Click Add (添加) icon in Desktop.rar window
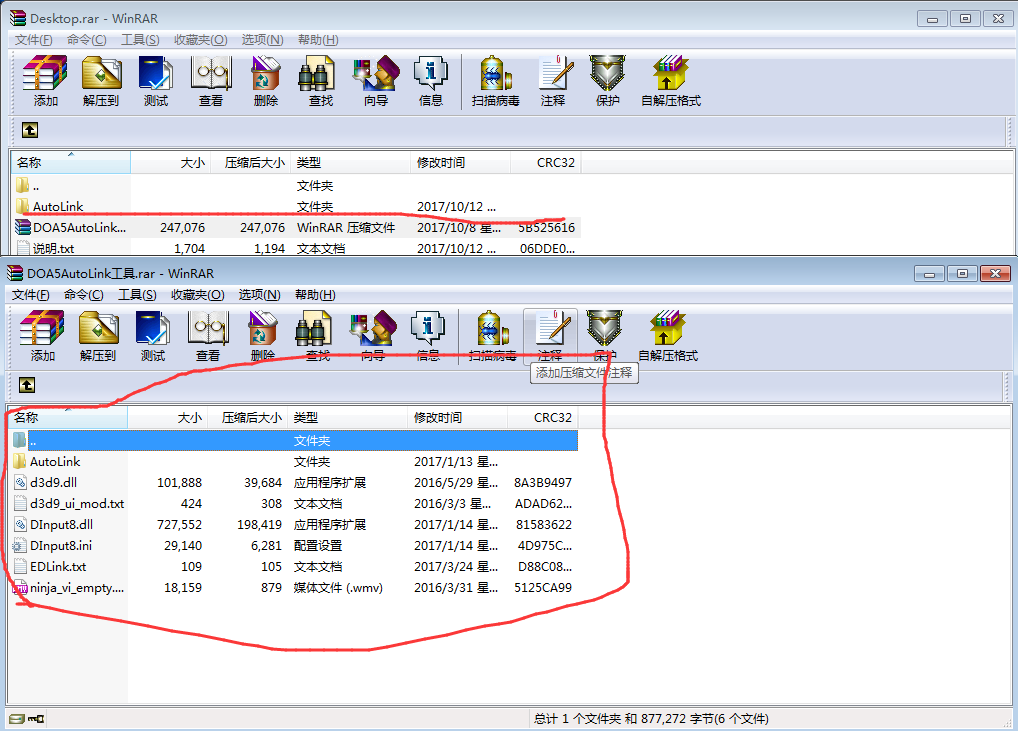The width and height of the screenshot is (1018, 731). click(x=45, y=81)
